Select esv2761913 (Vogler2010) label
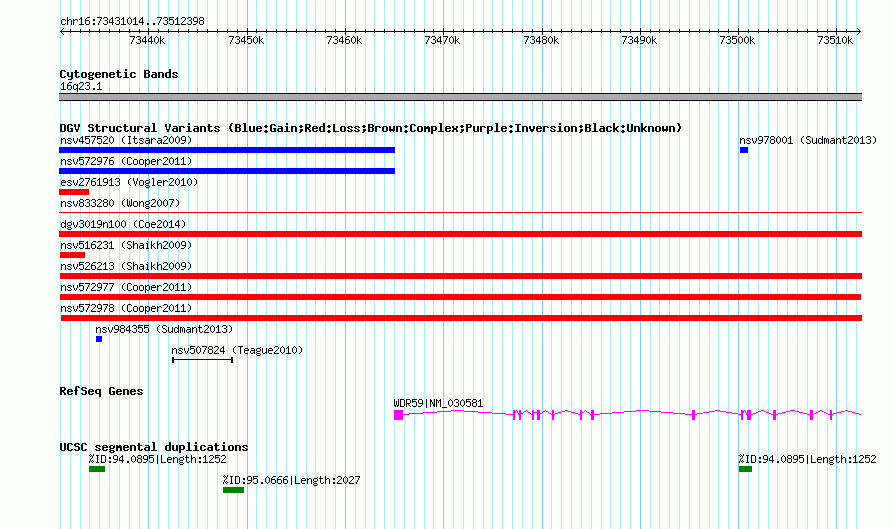This screenshot has width=890, height=529. 129,182
